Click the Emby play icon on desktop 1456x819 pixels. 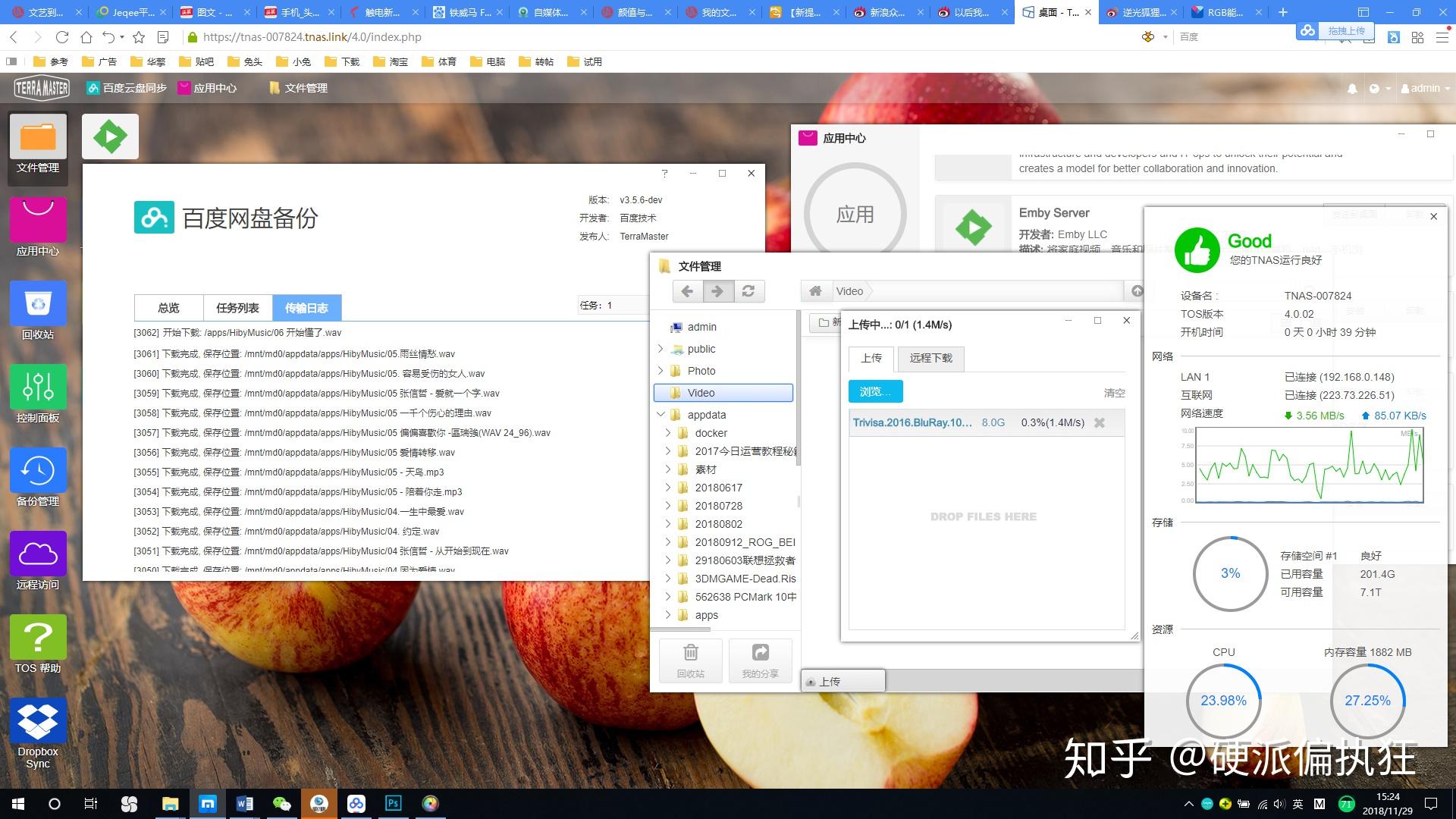tap(110, 136)
